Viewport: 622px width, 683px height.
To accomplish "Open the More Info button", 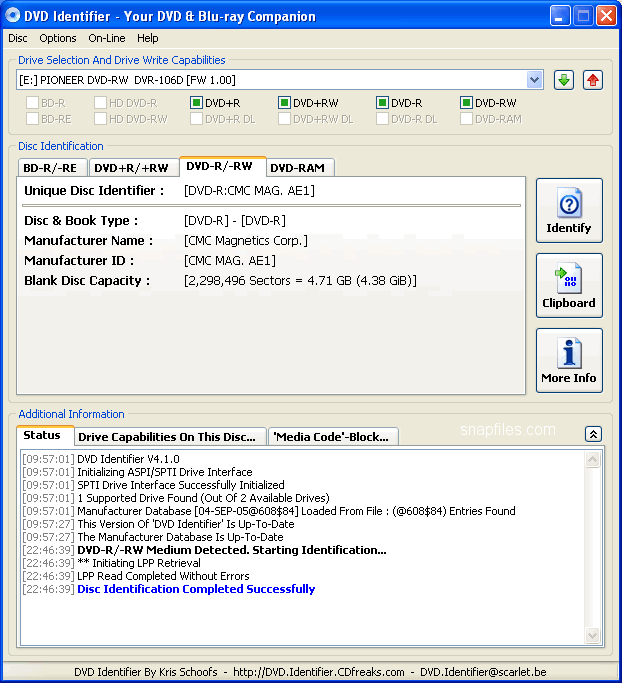I will 569,360.
